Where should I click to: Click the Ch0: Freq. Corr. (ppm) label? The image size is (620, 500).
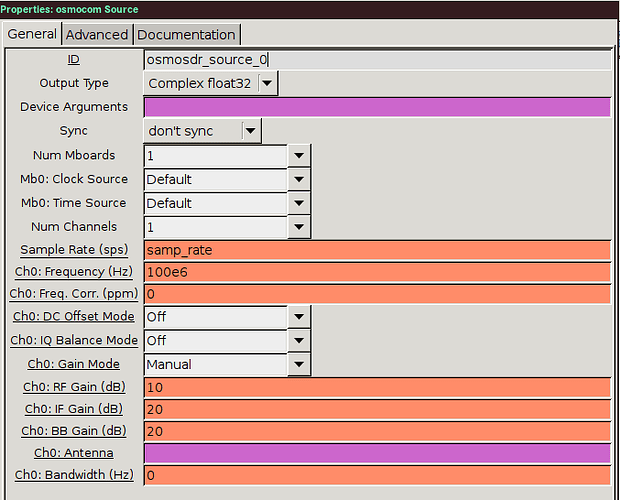pyautogui.click(x=74, y=294)
